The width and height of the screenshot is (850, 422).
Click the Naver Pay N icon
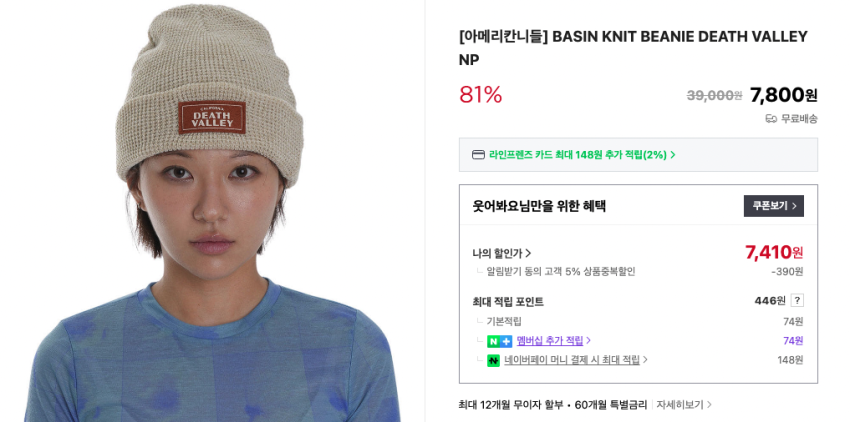tap(493, 360)
